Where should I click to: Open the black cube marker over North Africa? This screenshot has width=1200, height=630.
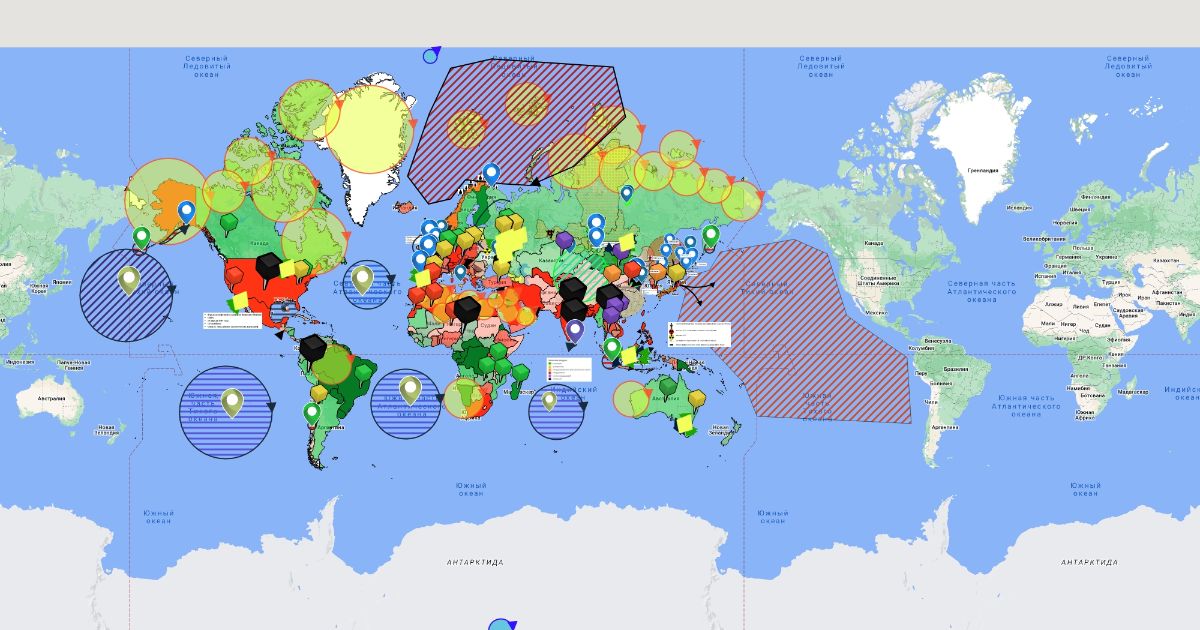tap(467, 311)
